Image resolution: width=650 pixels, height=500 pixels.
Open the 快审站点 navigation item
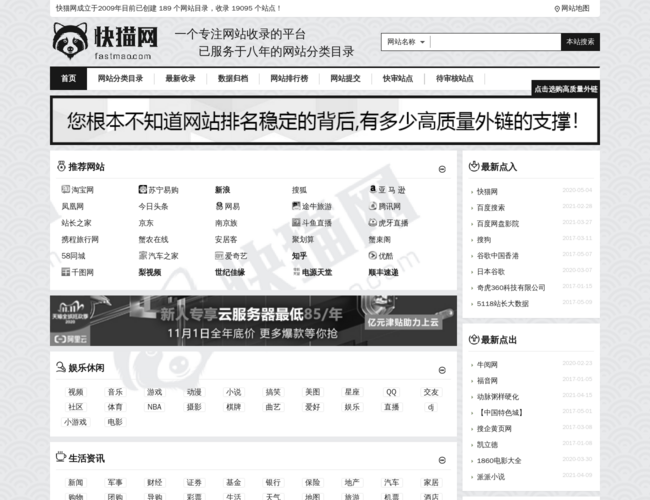pyautogui.click(x=398, y=78)
